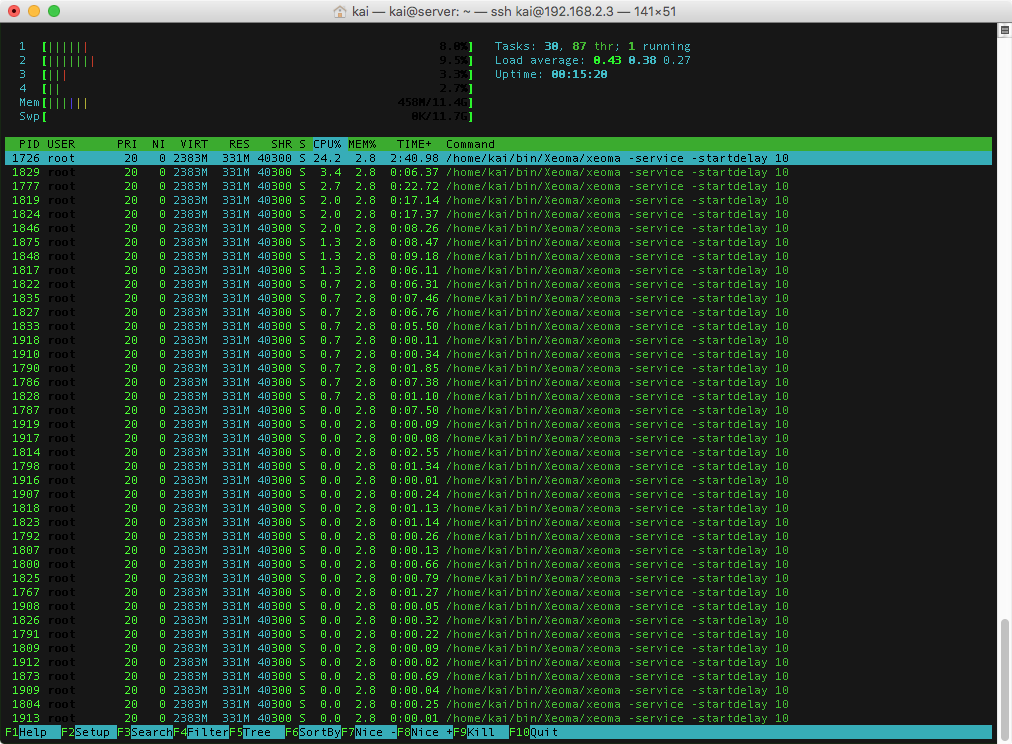Sort by the CPU% column header
The image size is (1012, 744).
pyautogui.click(x=327, y=144)
